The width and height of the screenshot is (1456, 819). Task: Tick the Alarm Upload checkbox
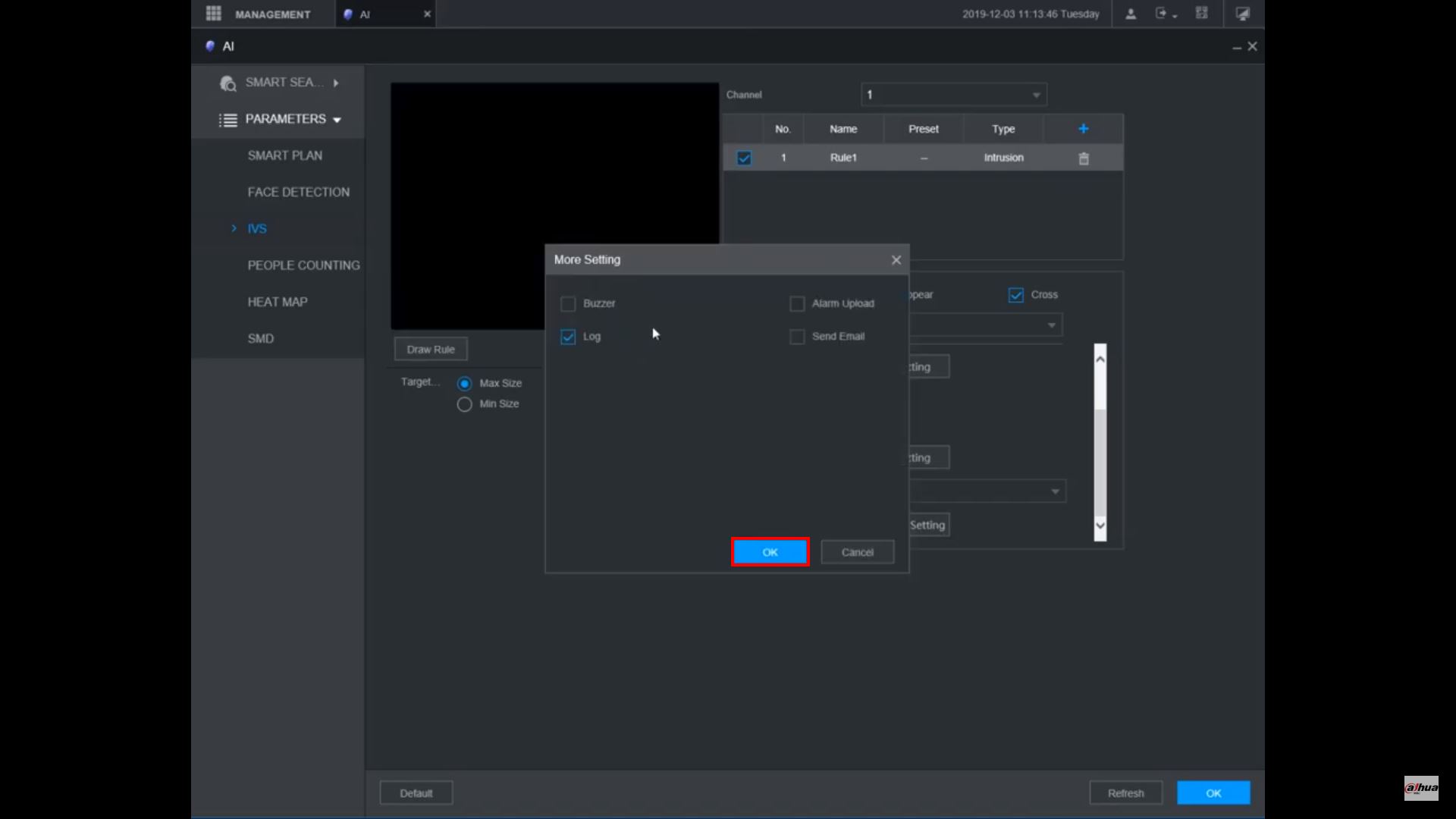pos(797,304)
